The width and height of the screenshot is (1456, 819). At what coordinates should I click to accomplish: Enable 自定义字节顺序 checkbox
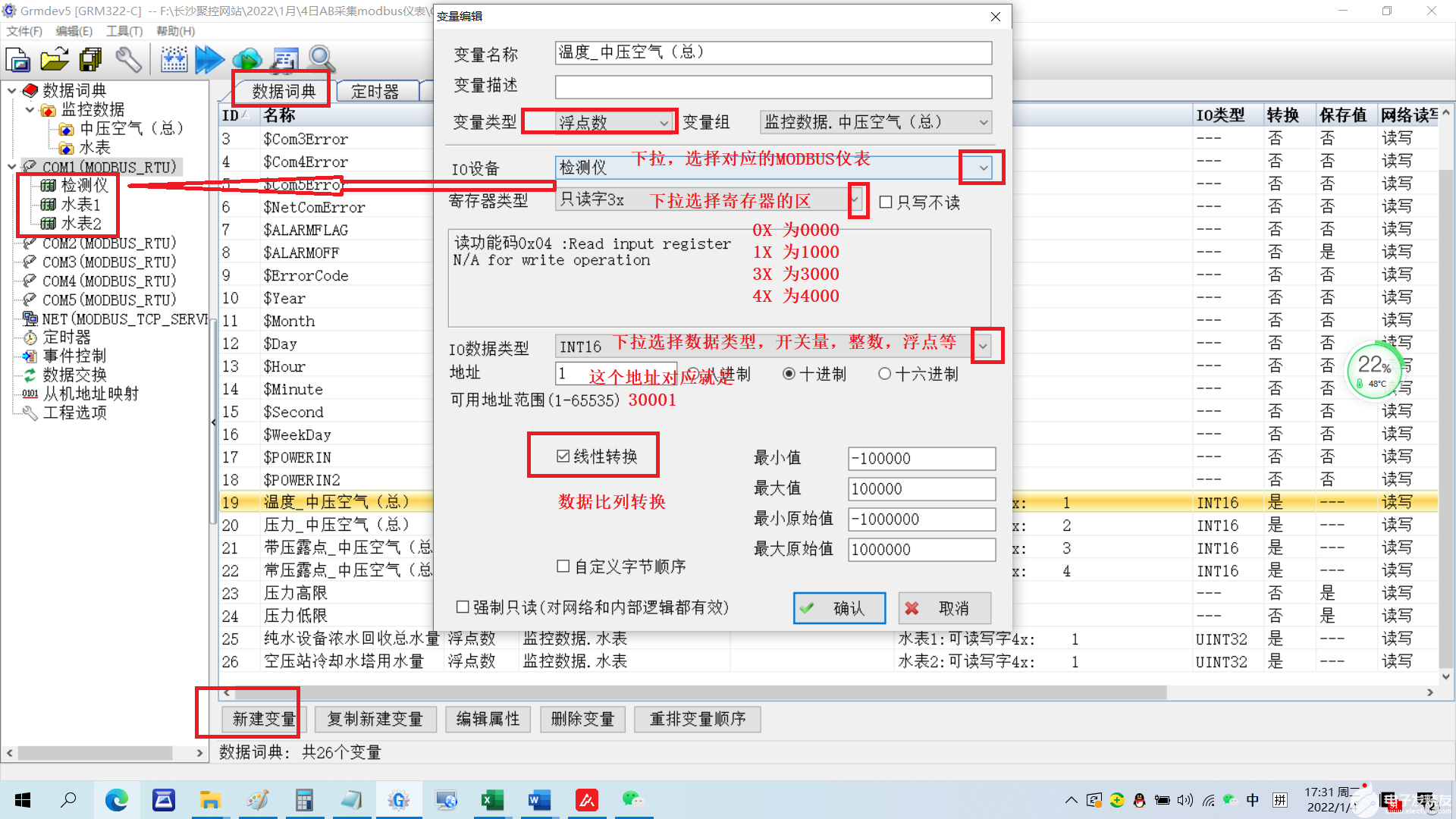(563, 566)
